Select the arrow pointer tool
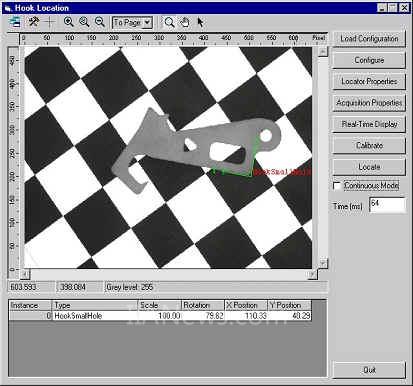413x386 pixels. 200,22
